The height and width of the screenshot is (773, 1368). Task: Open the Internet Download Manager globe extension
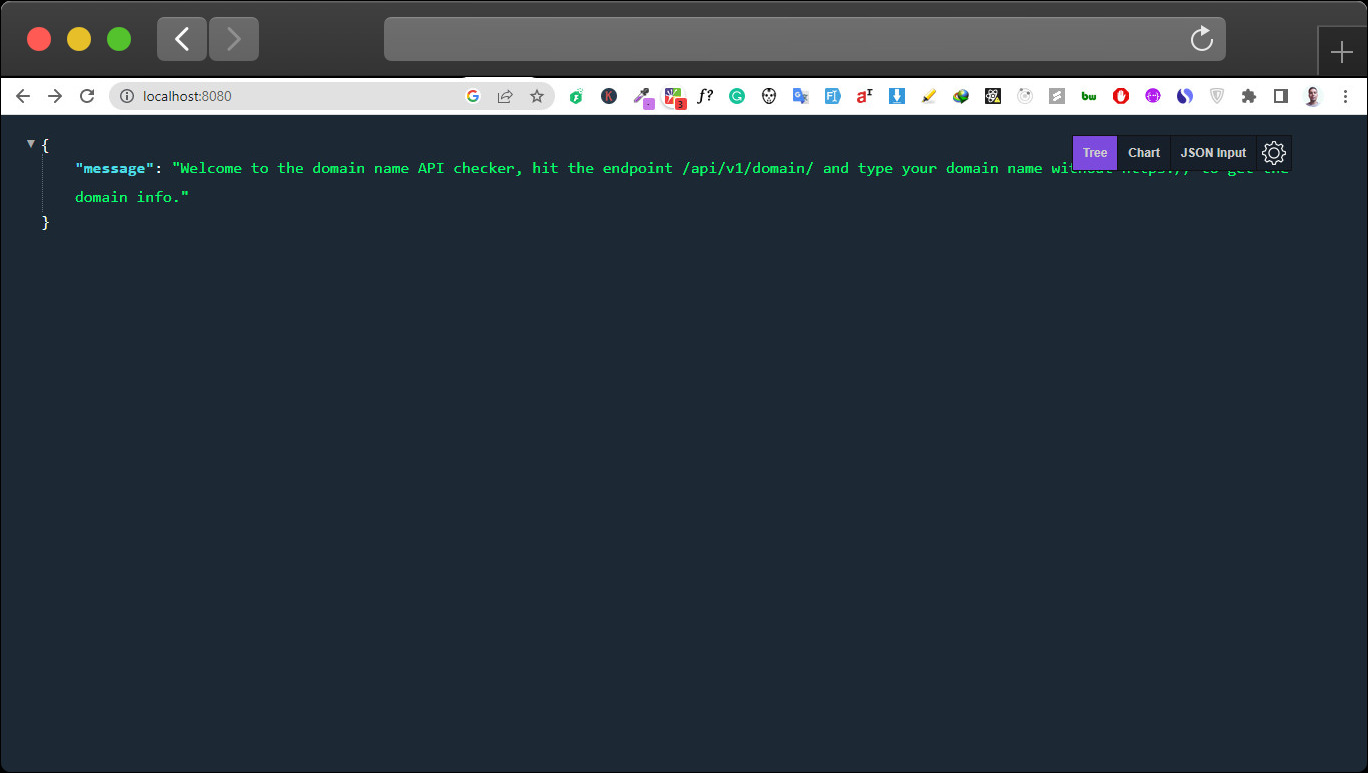pos(961,96)
